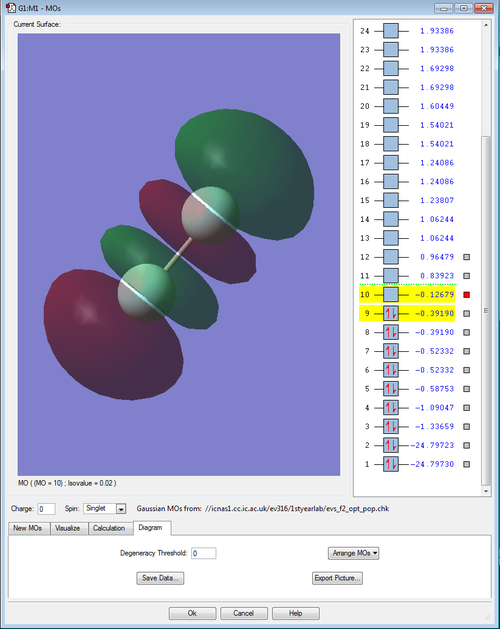The image size is (500, 629).
Task: Select occupied orbital box for MO 6
Action: click(x=390, y=370)
